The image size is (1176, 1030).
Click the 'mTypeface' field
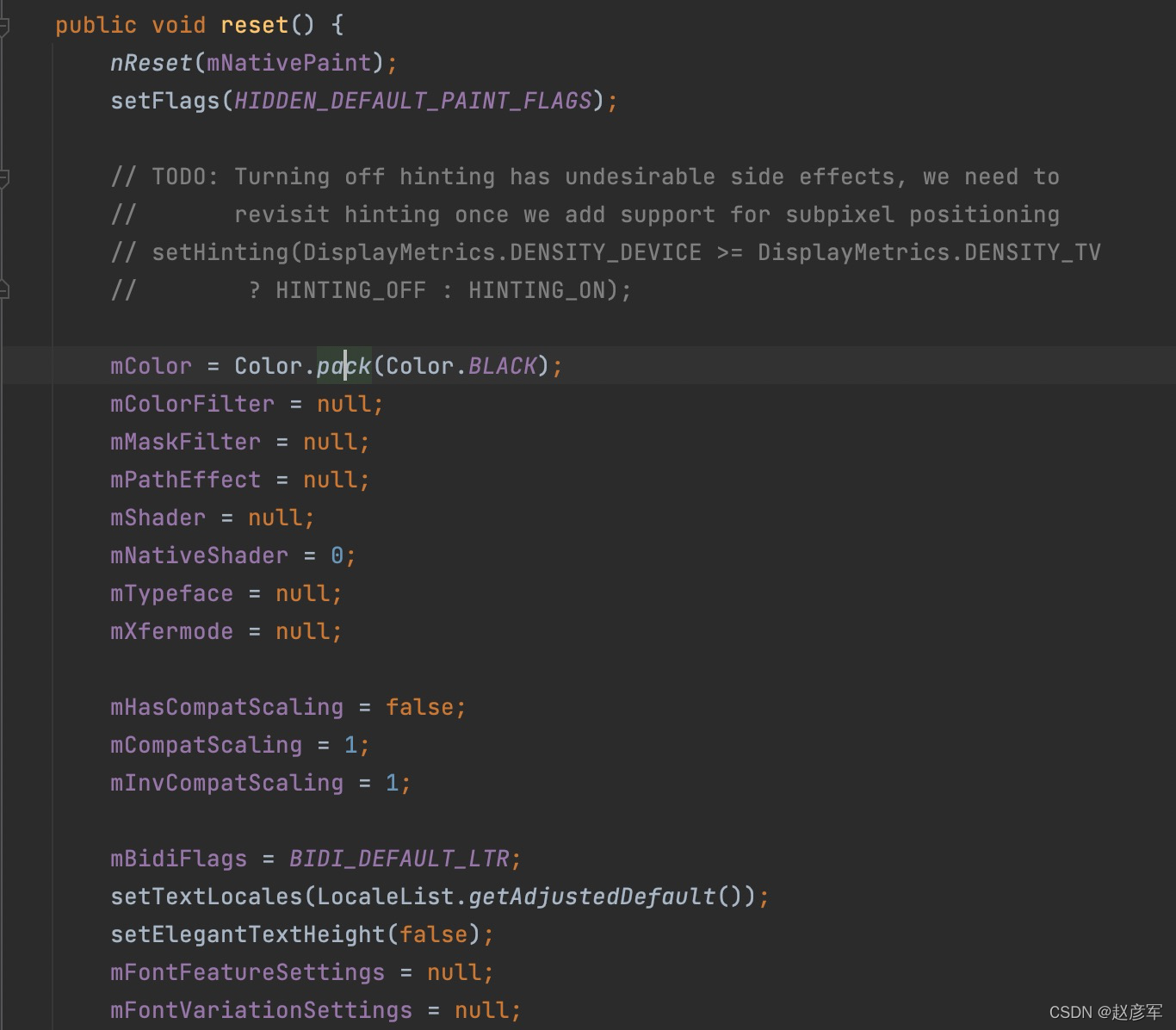[x=171, y=593]
